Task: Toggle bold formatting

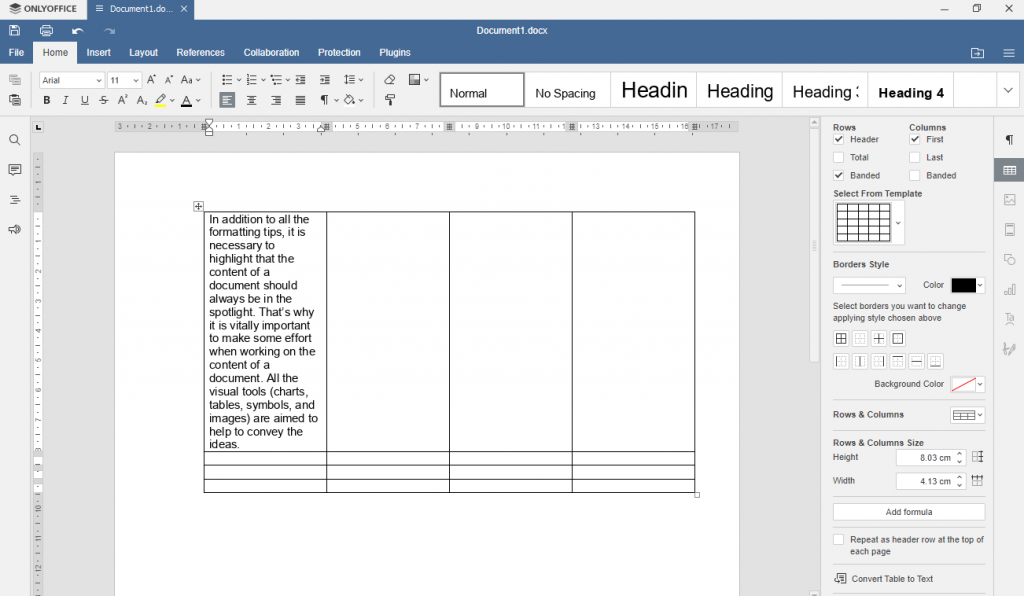Action: coord(46,101)
